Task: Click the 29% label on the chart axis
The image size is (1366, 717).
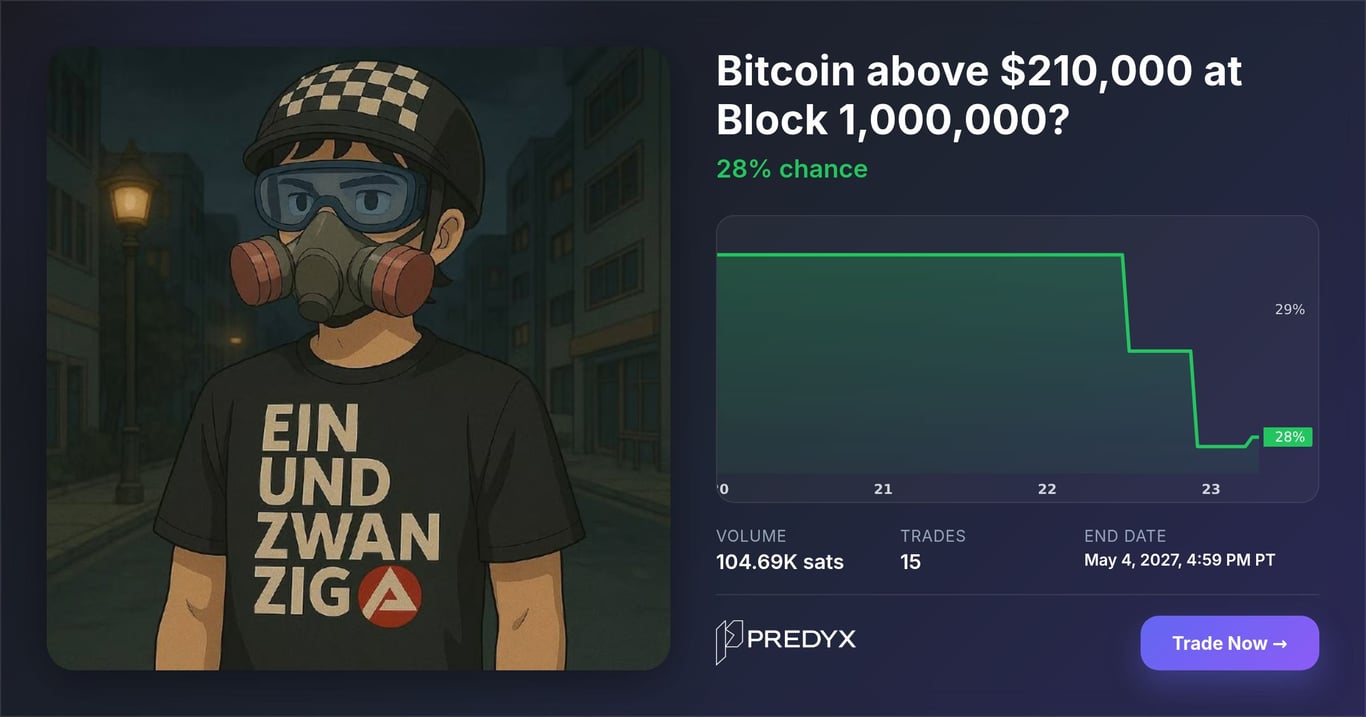Action: coord(1289,310)
